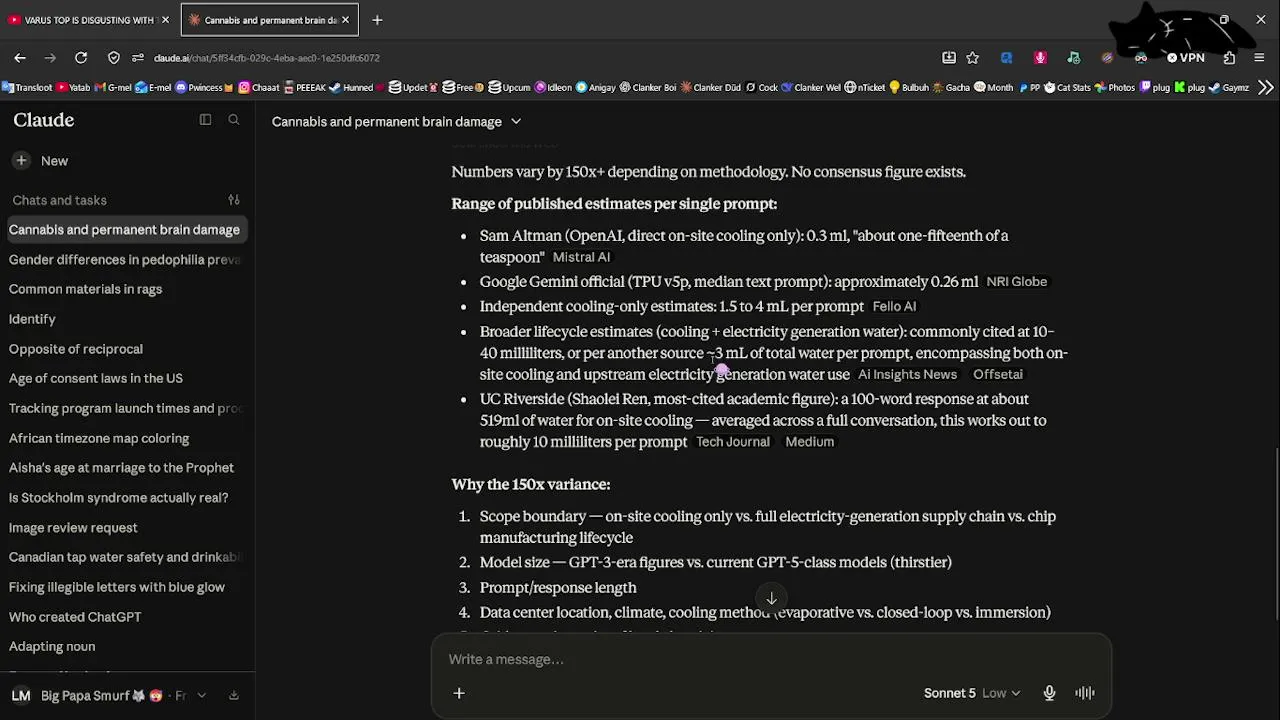
Task: Open the Mistral AI source citation
Action: [581, 257]
